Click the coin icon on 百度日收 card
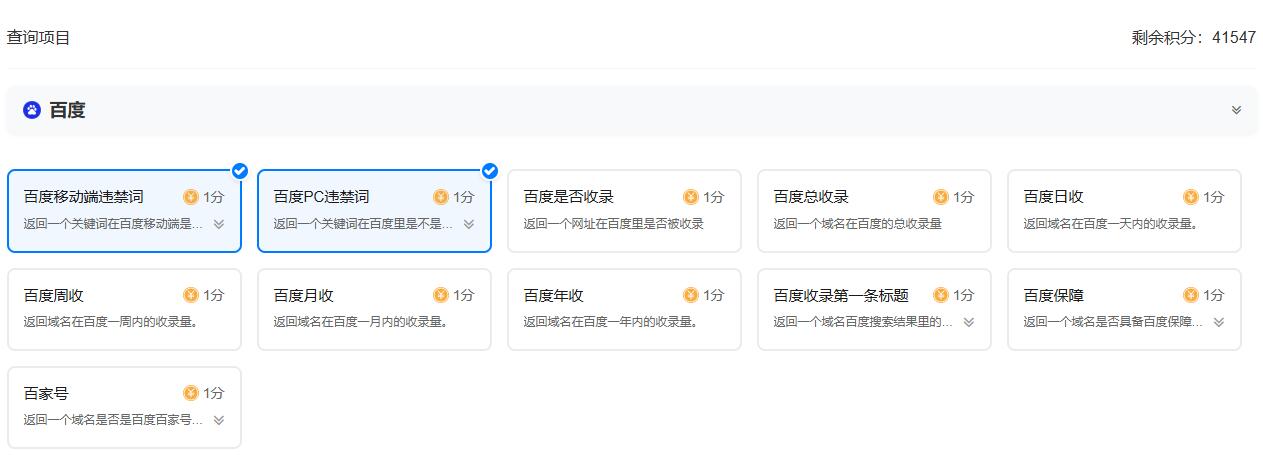The height and width of the screenshot is (461, 1263). point(1191,197)
